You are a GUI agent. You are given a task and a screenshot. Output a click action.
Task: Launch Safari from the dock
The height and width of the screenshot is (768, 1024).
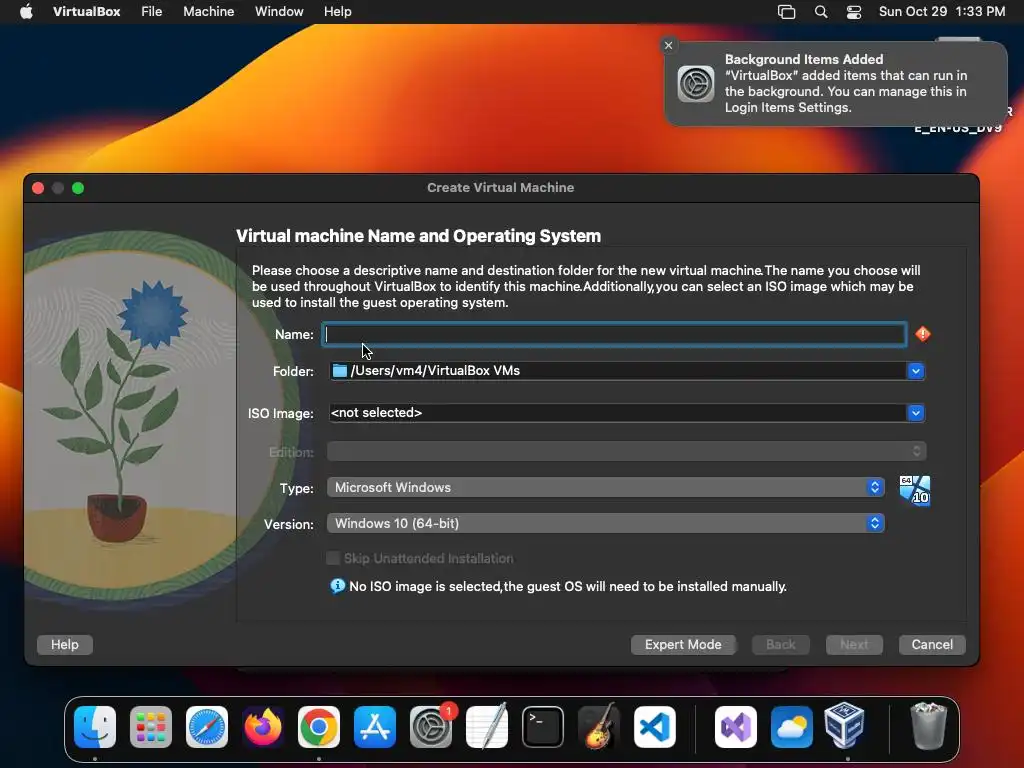point(207,727)
